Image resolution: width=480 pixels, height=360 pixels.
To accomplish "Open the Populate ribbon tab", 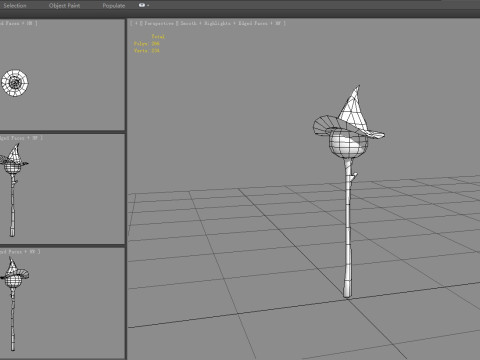I will pyautogui.click(x=114, y=6).
